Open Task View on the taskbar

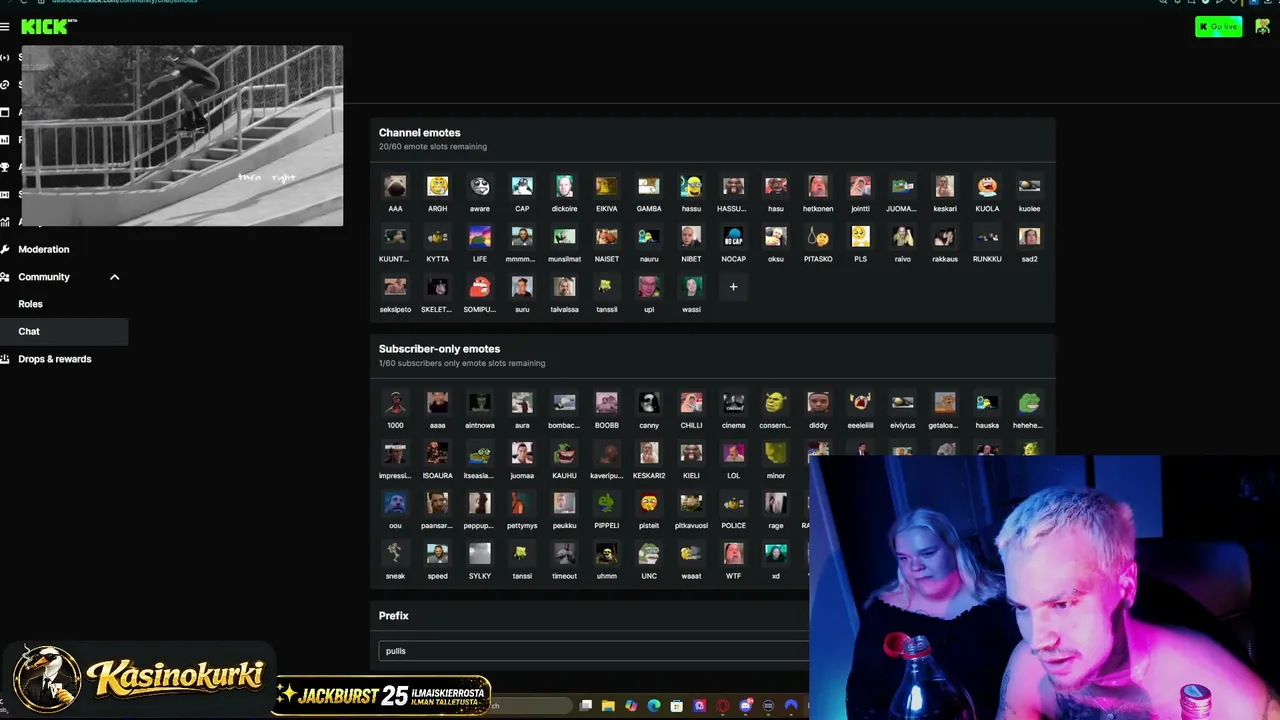586,706
